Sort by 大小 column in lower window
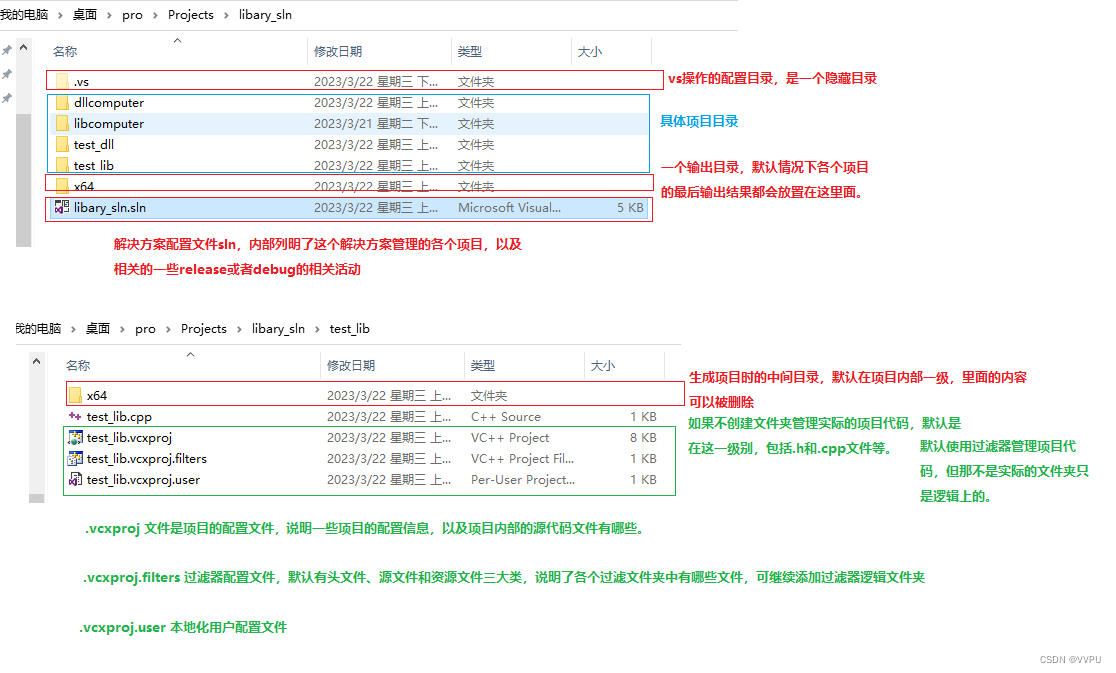 603,366
